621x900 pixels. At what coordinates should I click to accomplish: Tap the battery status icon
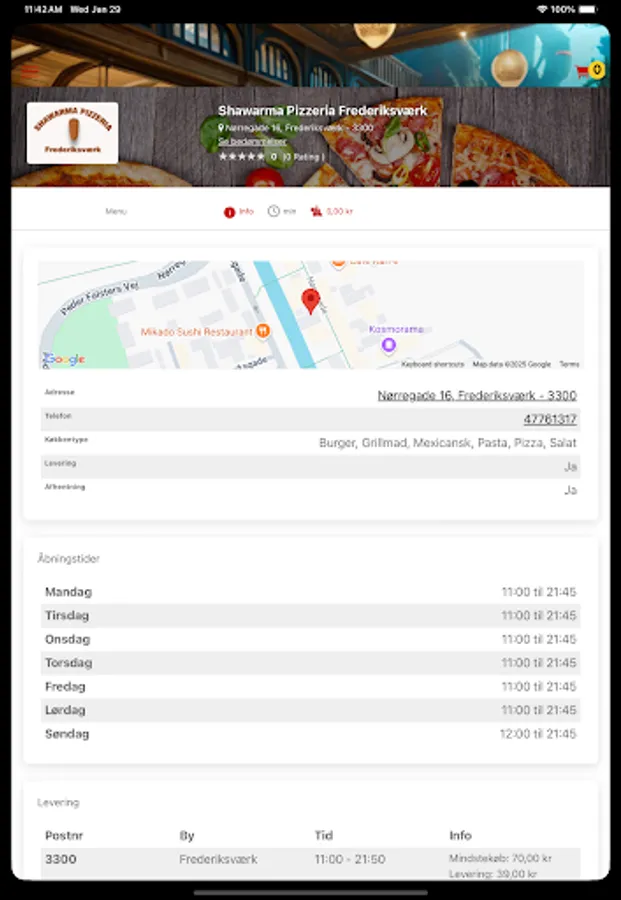(x=588, y=9)
